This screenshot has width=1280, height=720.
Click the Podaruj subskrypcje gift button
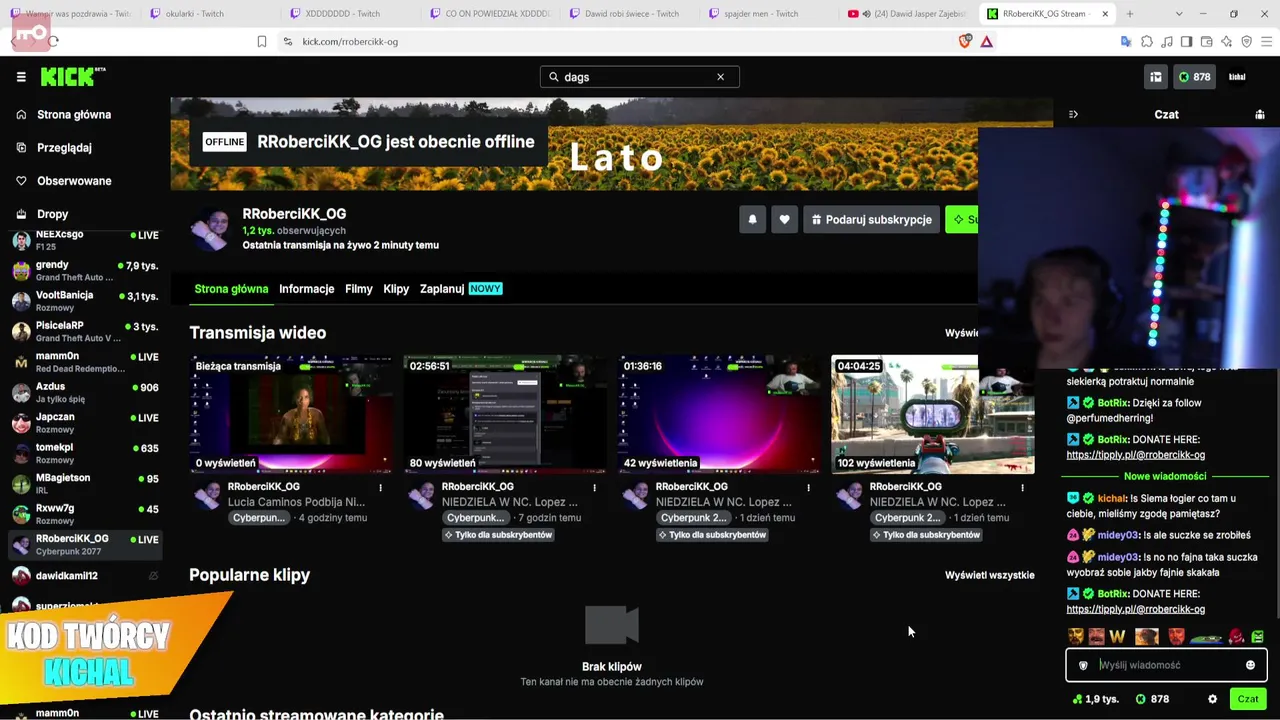(872, 220)
